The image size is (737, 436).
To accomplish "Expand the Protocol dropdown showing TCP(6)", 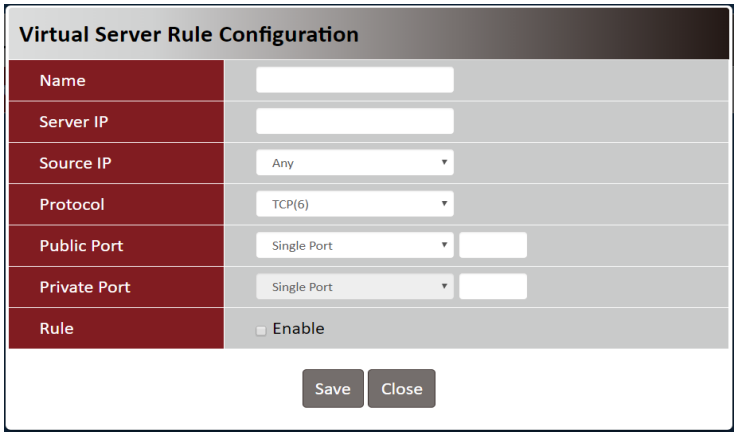I will [x=354, y=204].
